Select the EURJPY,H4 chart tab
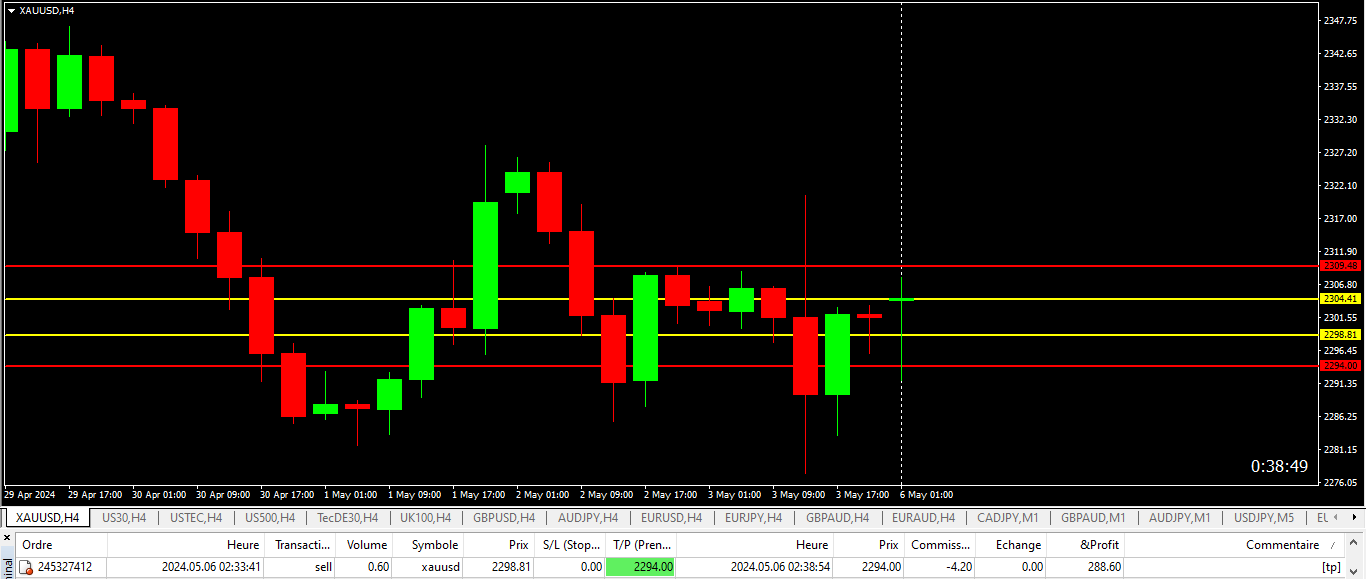This screenshot has height=579, width=1366. (755, 517)
